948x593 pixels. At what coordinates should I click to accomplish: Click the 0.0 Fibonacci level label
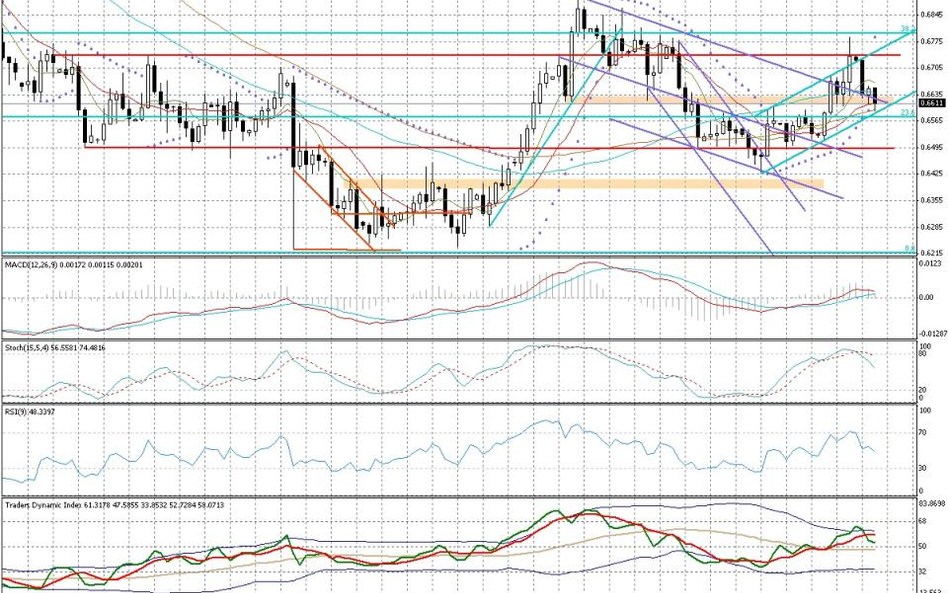tap(909, 248)
